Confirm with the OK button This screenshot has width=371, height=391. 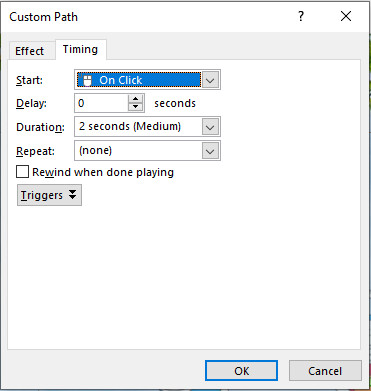tap(241, 371)
